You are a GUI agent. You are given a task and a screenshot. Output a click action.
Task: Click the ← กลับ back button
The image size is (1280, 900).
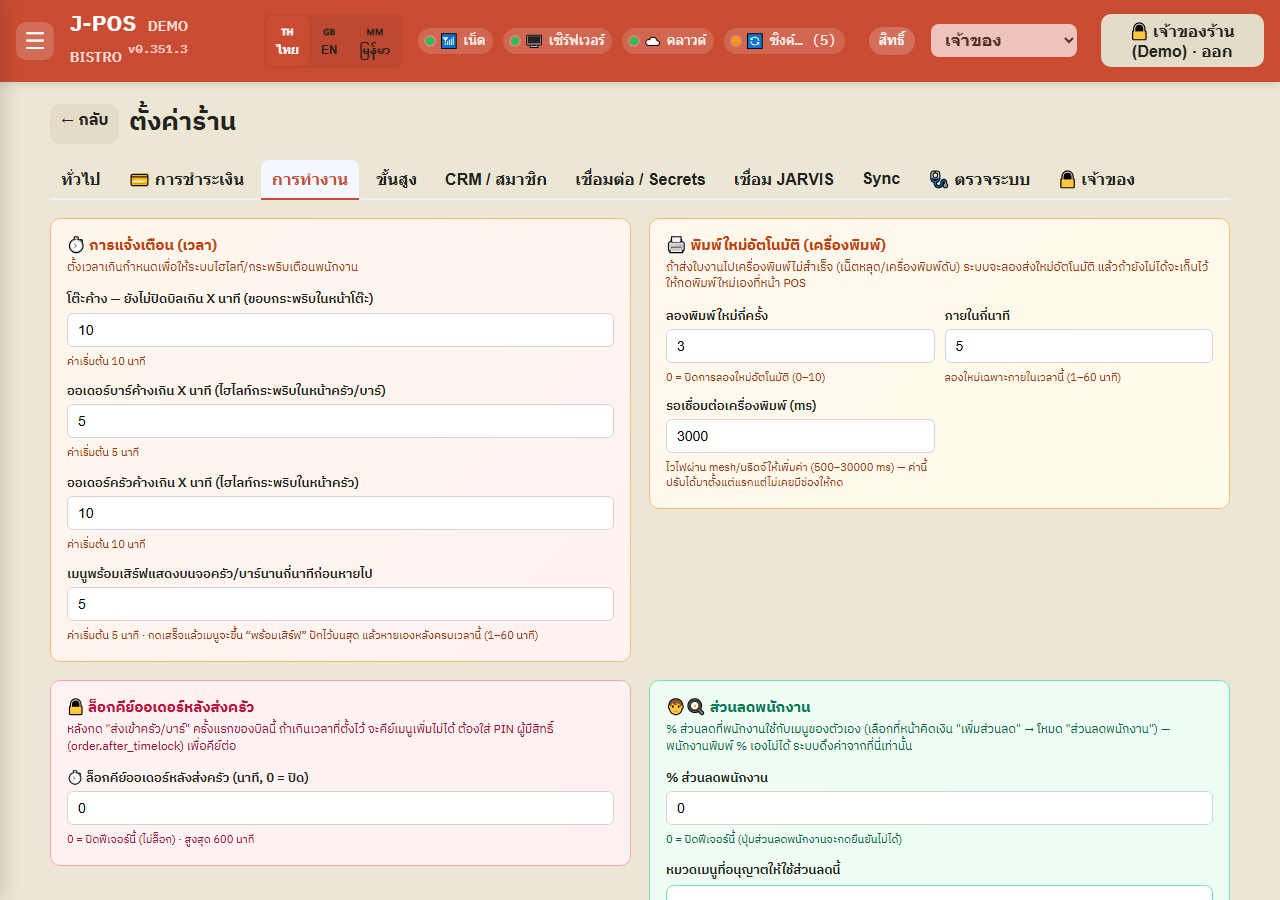(84, 120)
